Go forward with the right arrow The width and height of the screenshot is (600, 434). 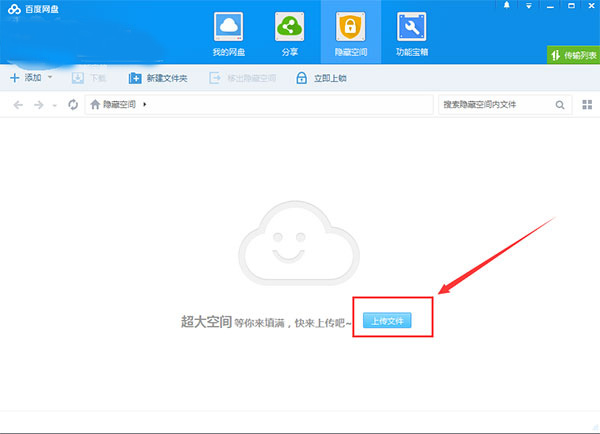tap(39, 104)
